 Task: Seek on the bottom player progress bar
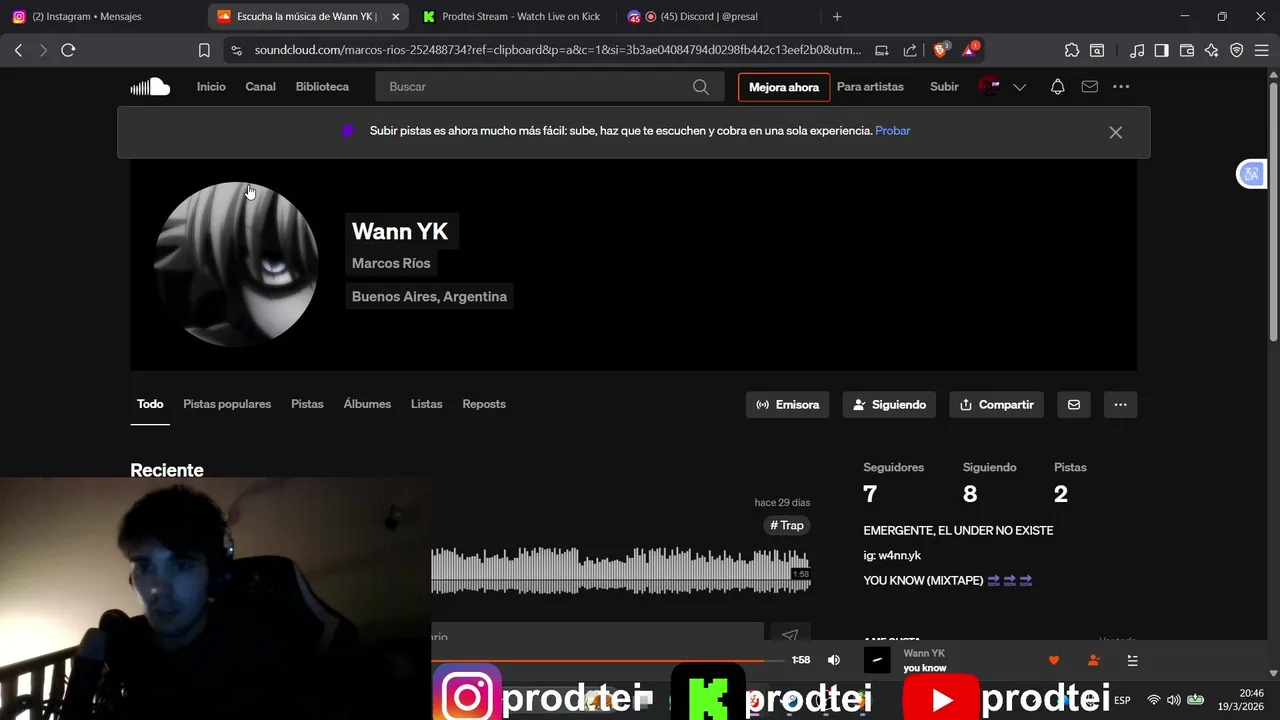(608, 660)
